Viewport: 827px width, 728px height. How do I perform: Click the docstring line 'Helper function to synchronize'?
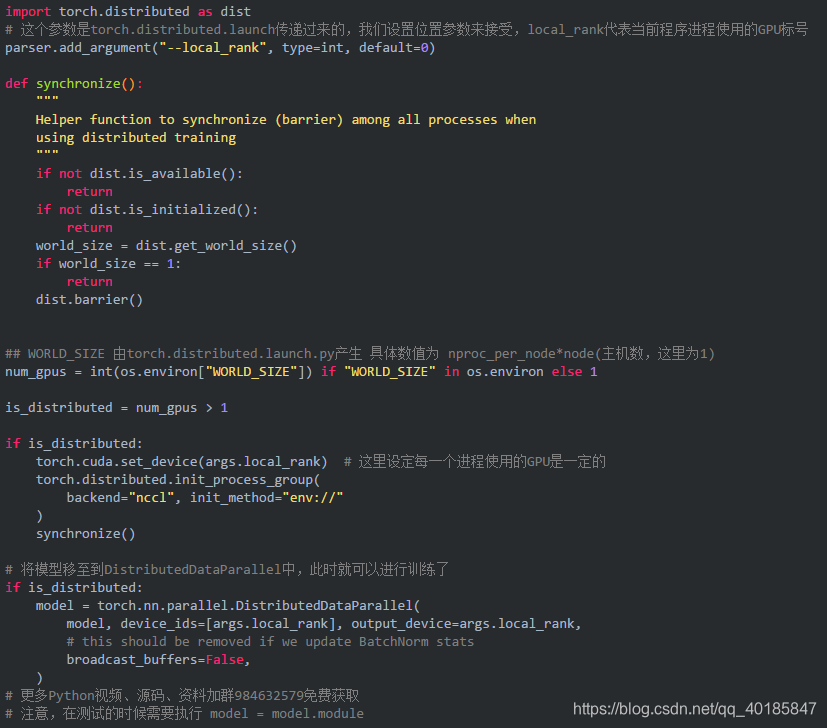(286, 120)
